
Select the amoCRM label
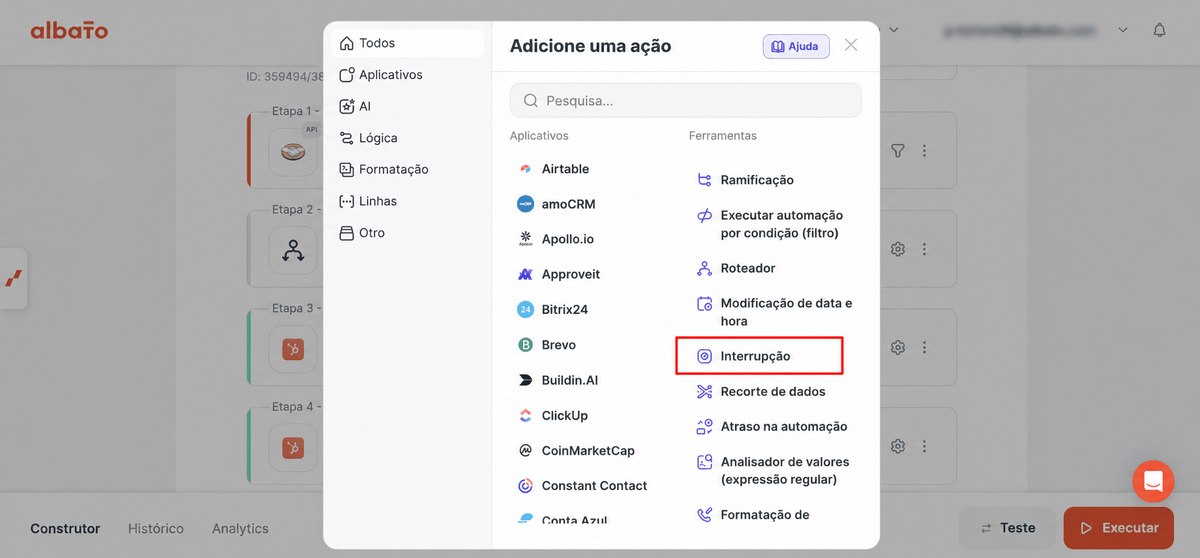pyautogui.click(x=568, y=204)
